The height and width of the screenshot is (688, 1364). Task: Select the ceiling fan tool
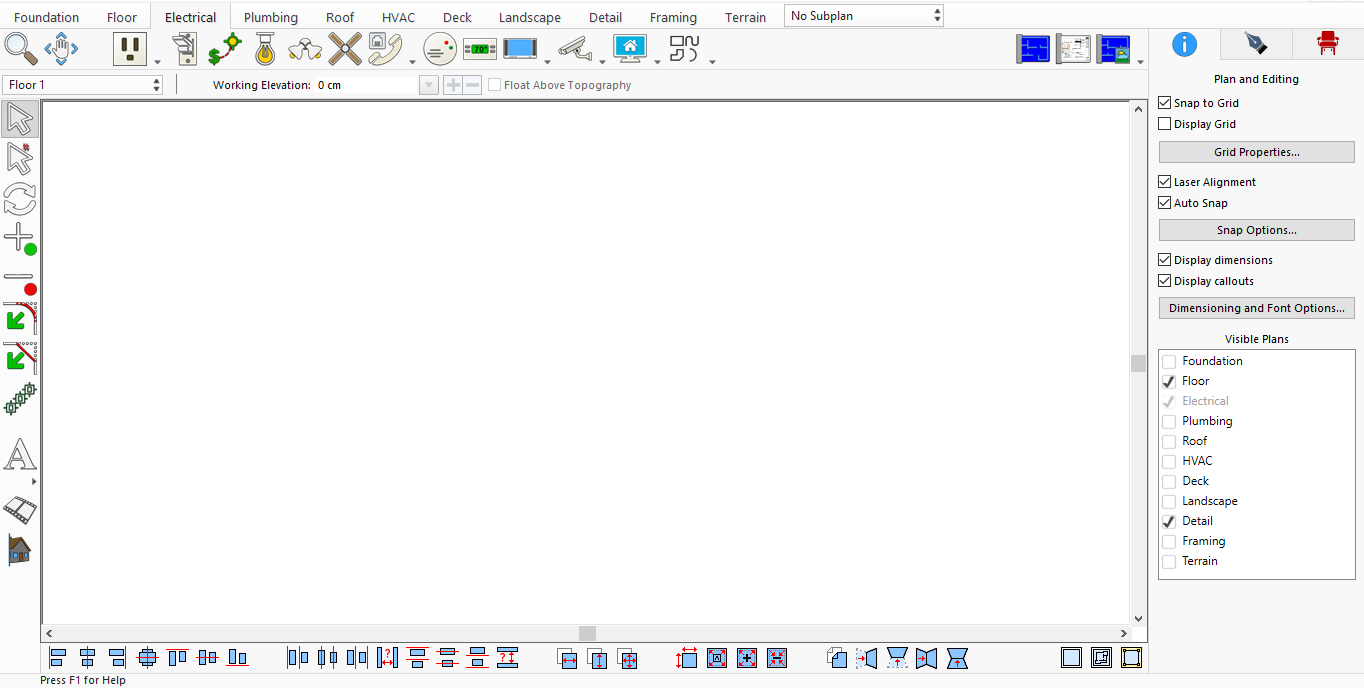[x=344, y=48]
